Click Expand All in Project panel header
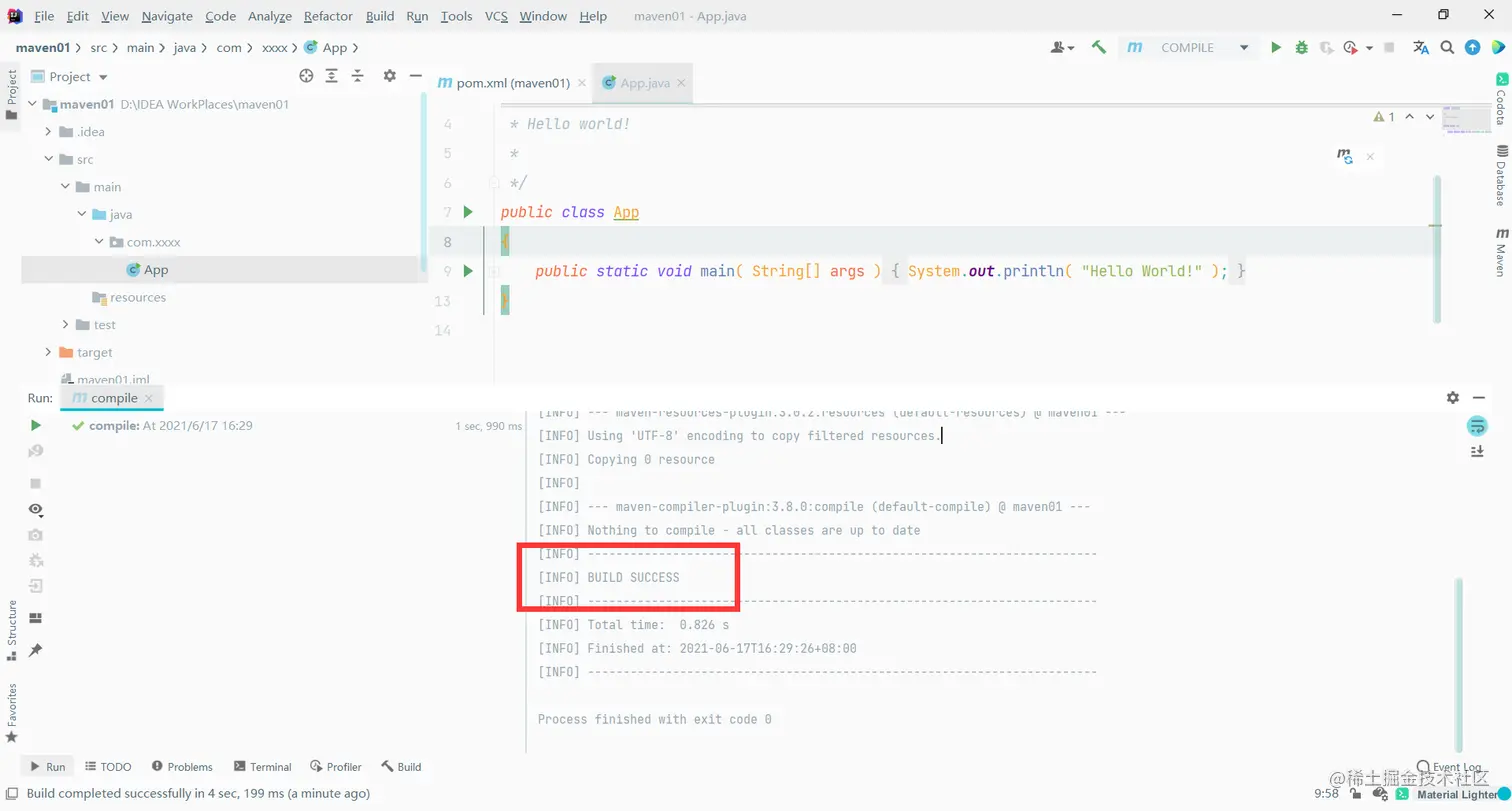This screenshot has width=1512, height=811. [332, 76]
